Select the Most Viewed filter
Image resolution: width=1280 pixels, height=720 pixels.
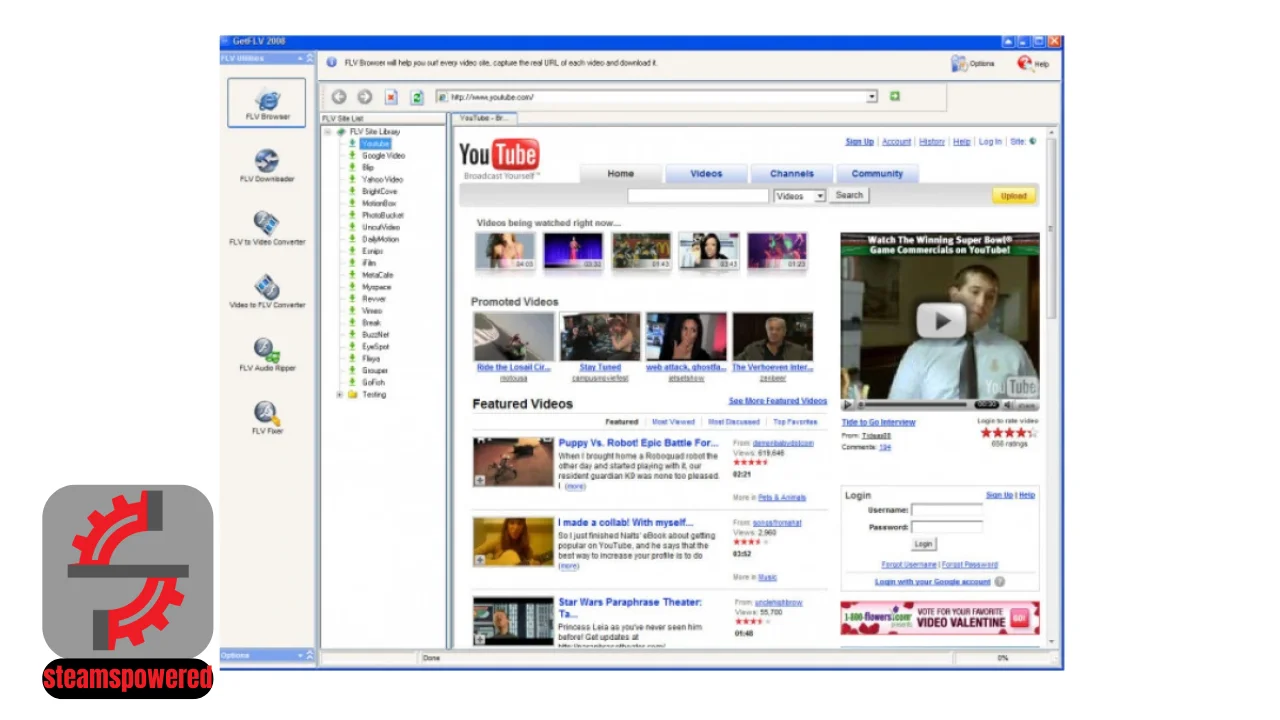click(x=673, y=422)
